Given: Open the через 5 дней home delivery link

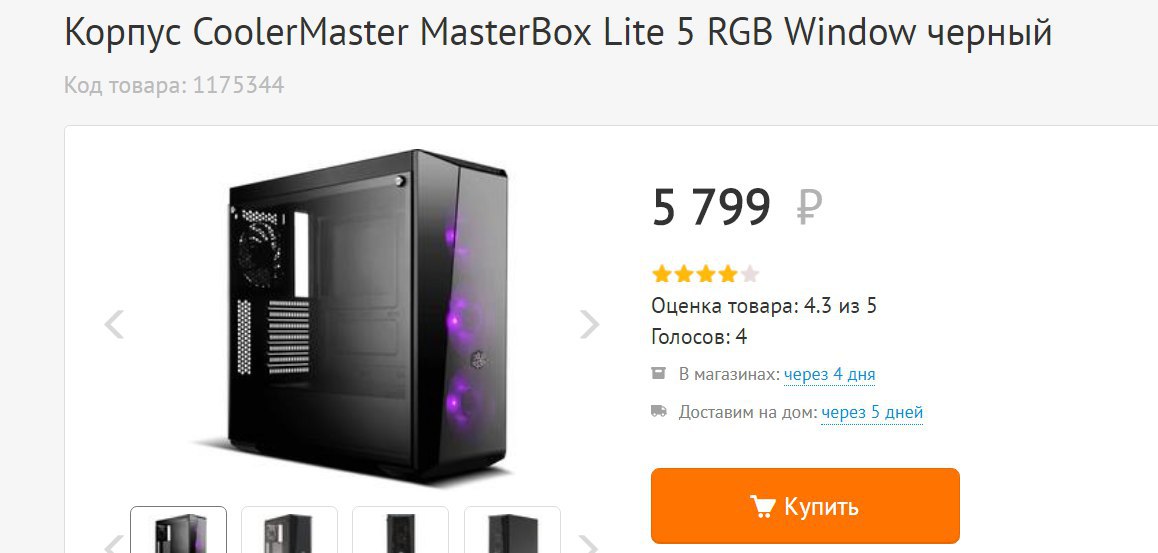Looking at the screenshot, I should pos(872,412).
